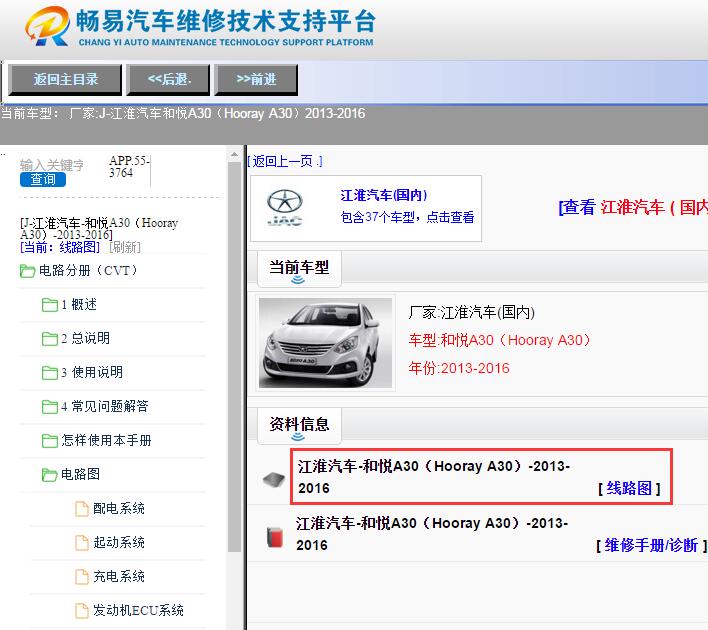Click the >>前进 forward button
This screenshot has width=708, height=630.
click(256, 79)
